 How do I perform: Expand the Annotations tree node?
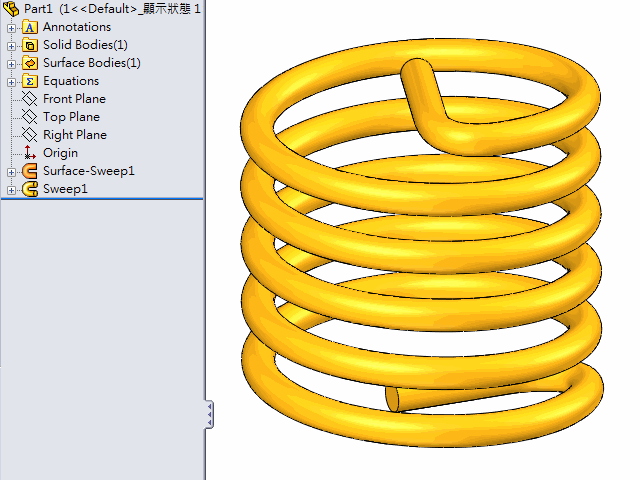click(11, 28)
